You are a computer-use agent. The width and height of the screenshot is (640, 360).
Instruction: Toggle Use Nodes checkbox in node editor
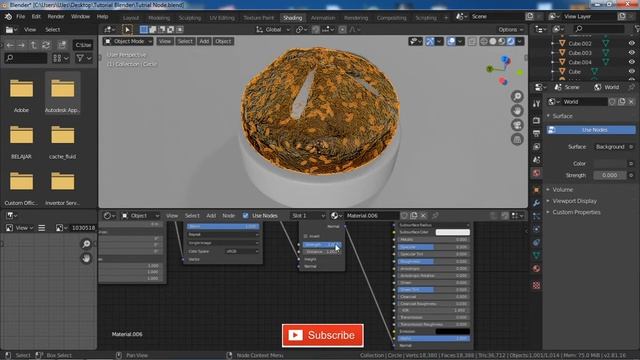[x=246, y=216]
